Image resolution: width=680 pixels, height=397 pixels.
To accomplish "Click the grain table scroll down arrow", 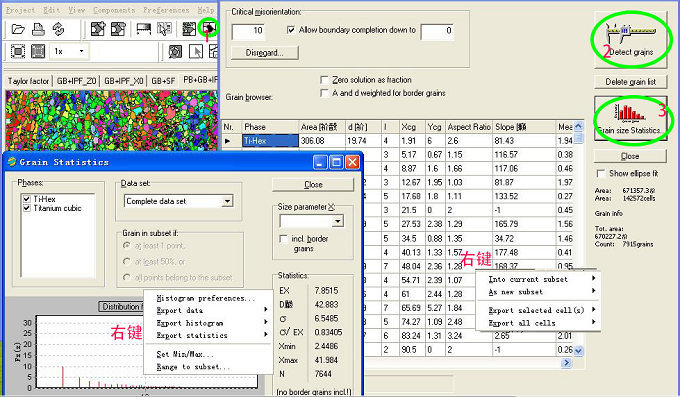I will [578, 351].
